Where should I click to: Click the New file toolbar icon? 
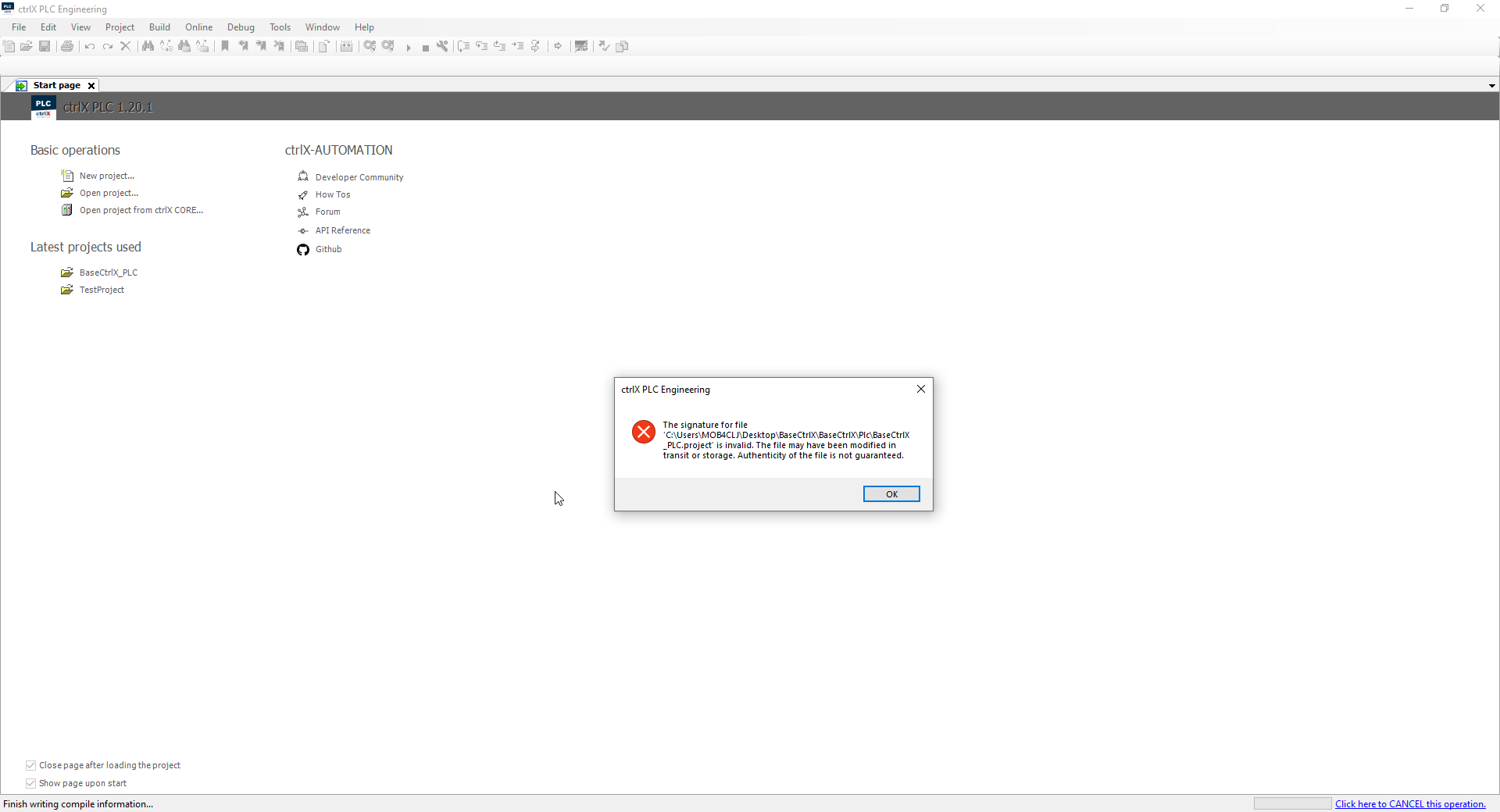pos(9,46)
